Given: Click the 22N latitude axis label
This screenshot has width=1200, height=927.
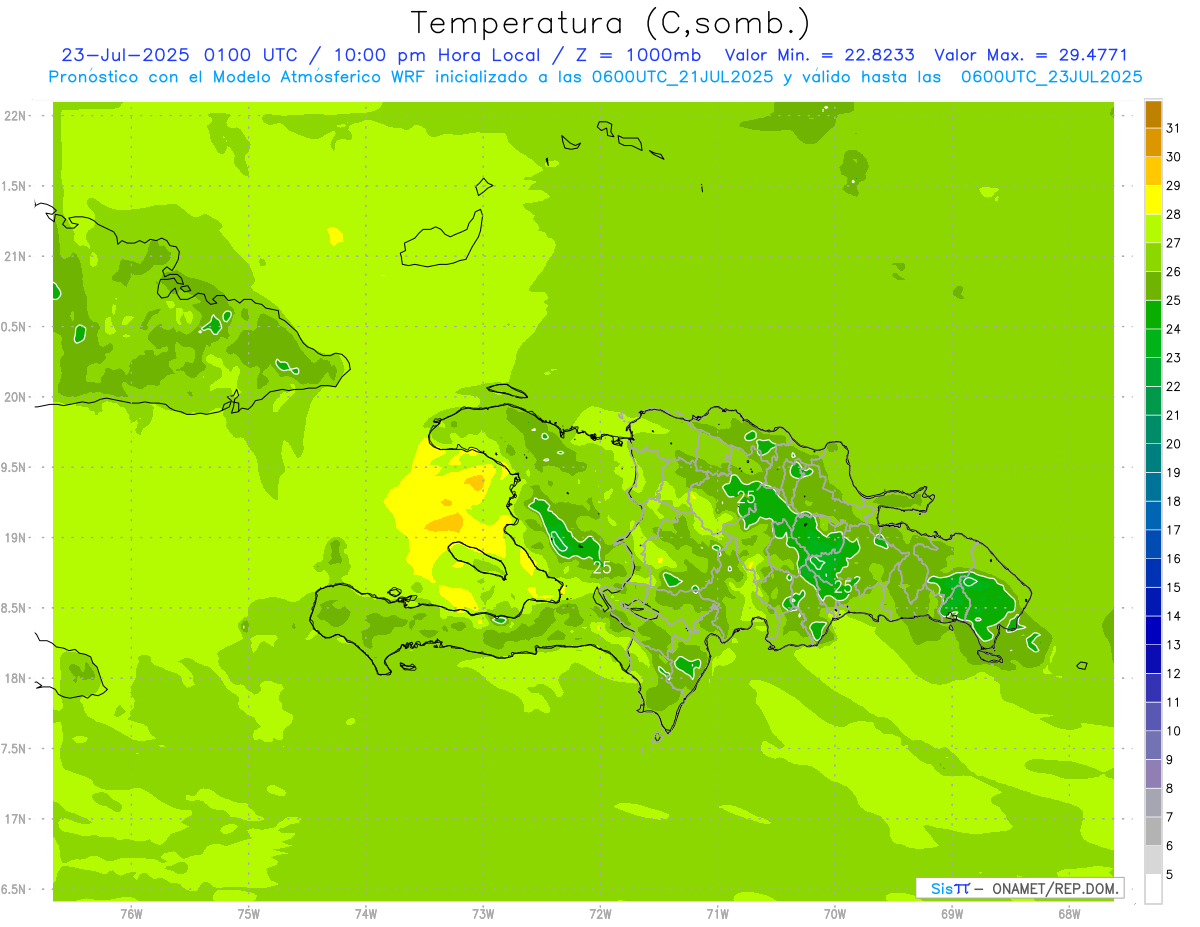Looking at the screenshot, I should point(15,116).
